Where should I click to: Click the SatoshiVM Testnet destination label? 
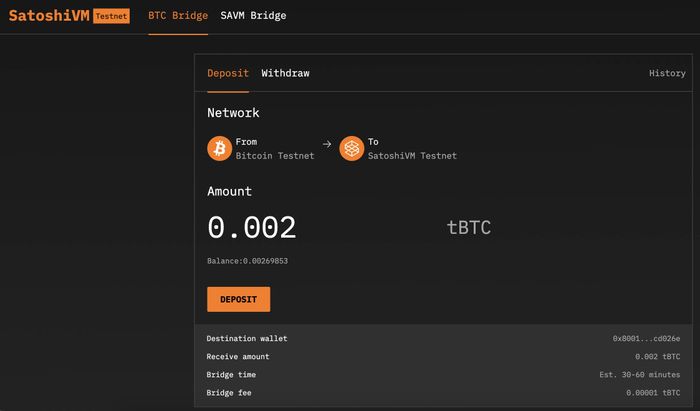click(x=412, y=156)
